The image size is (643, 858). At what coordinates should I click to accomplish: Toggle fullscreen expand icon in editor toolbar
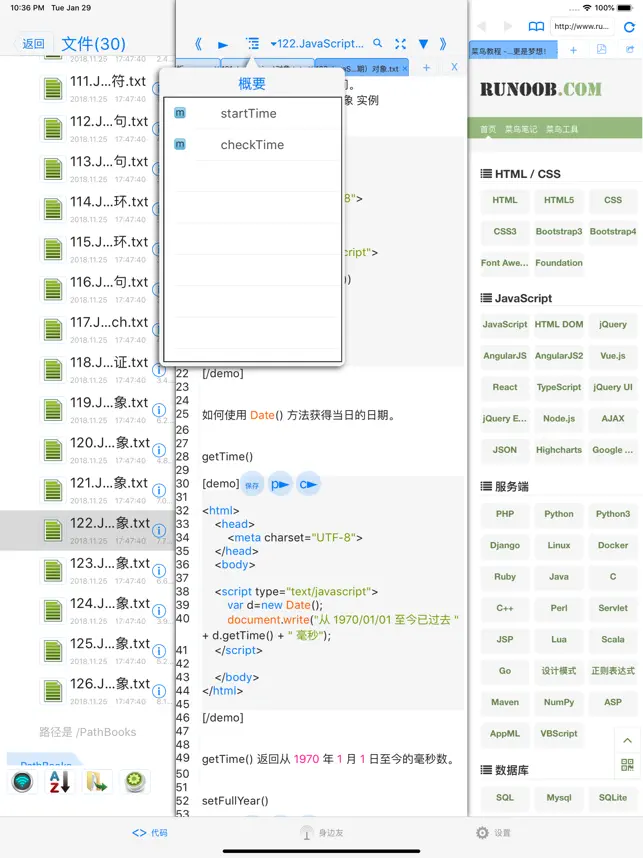pyautogui.click(x=401, y=44)
